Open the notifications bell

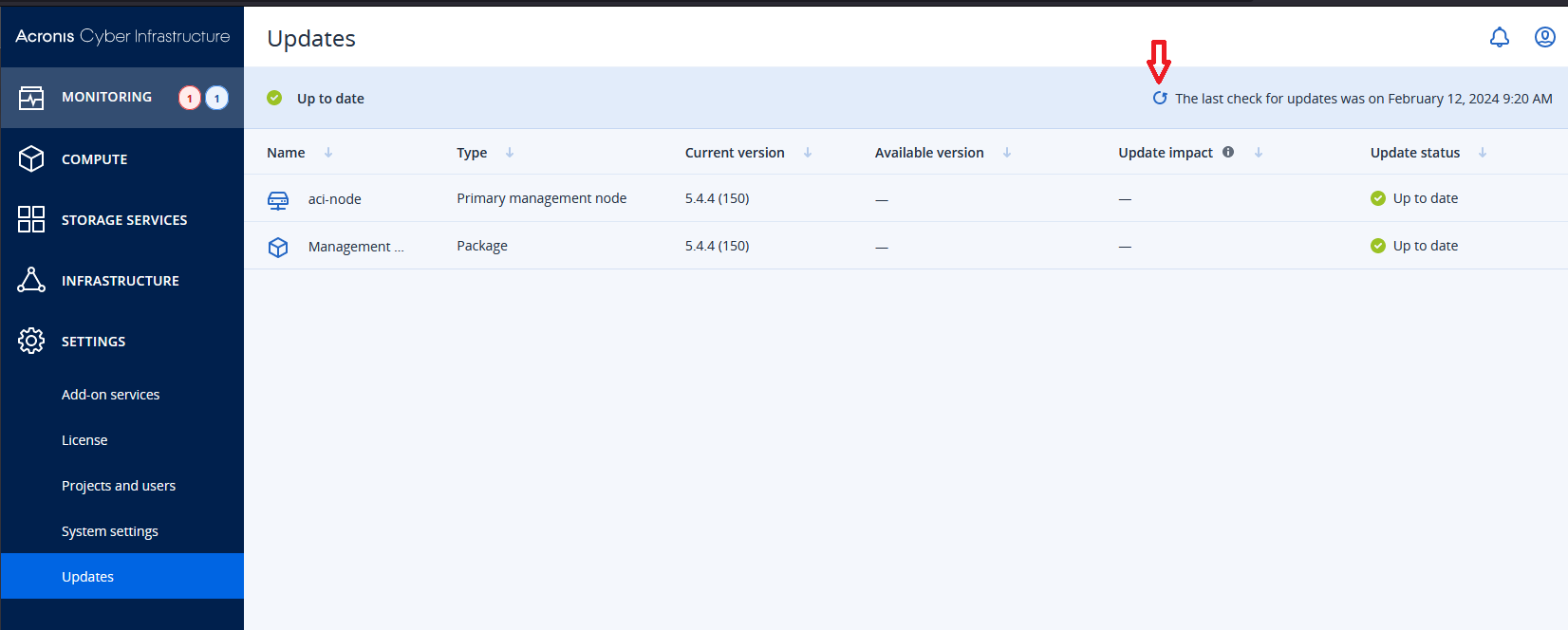coord(1499,37)
